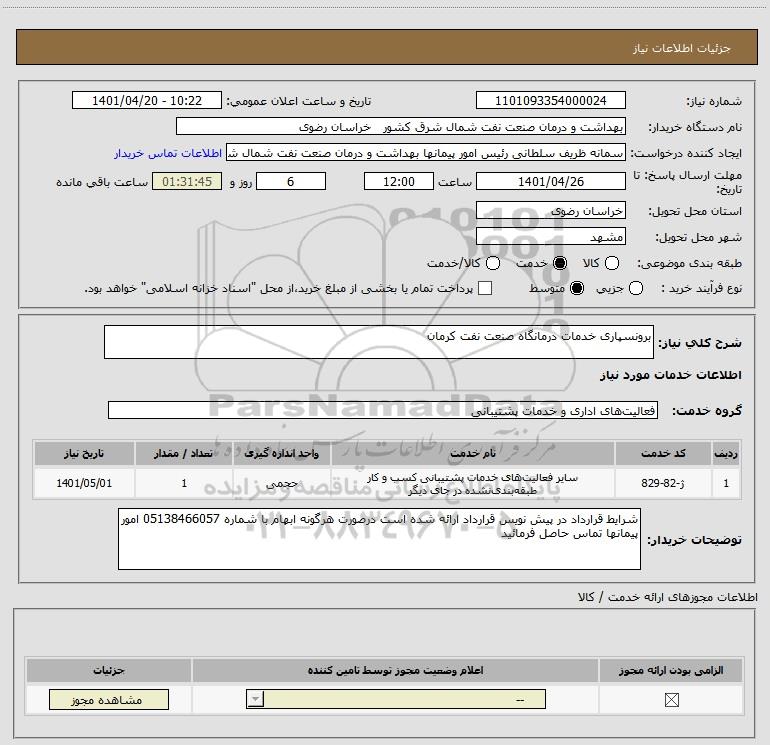Click the deadline time field 12:00
The width and height of the screenshot is (770, 745).
click(x=399, y=181)
